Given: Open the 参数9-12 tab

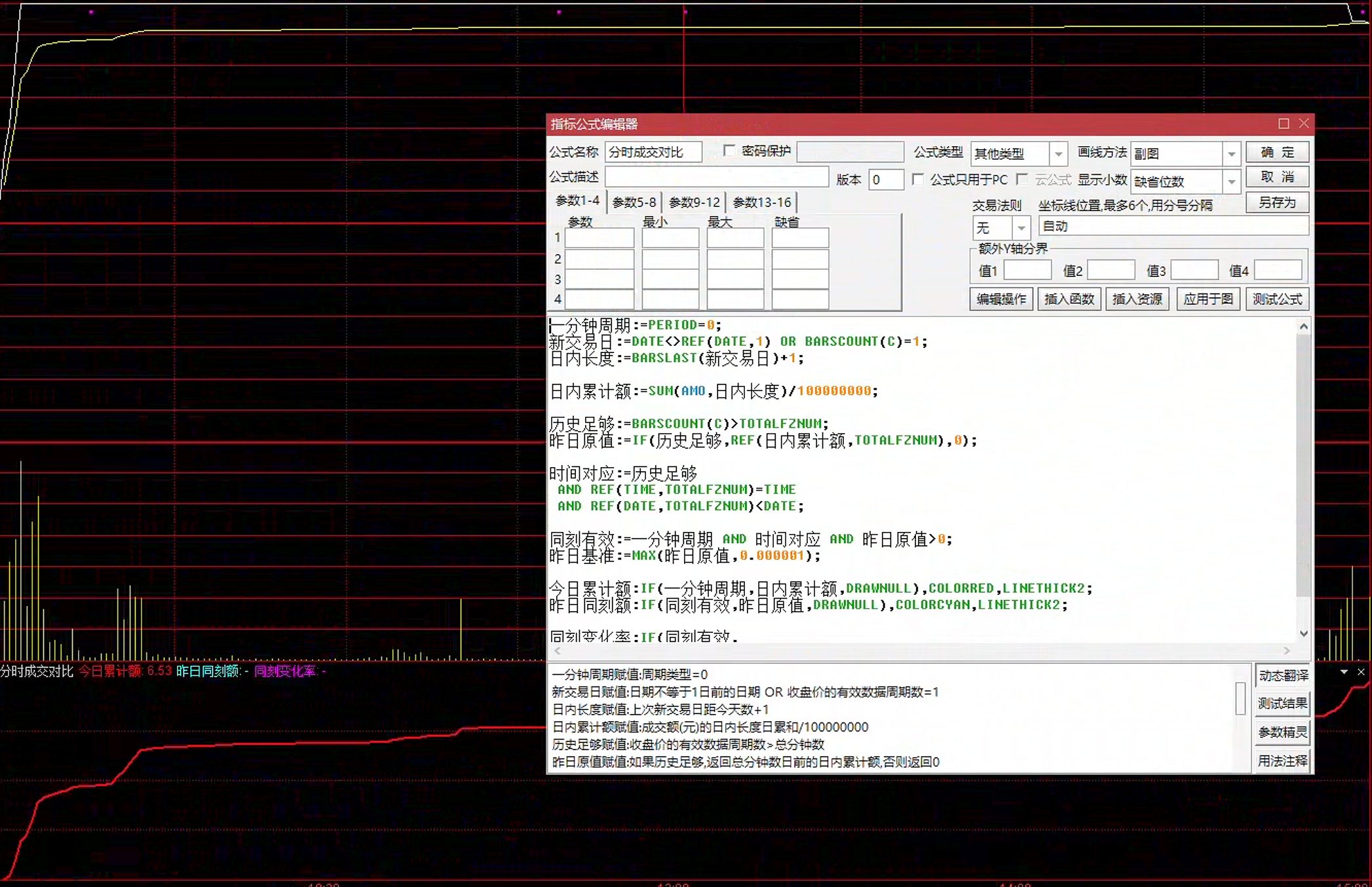Looking at the screenshot, I should click(x=694, y=202).
